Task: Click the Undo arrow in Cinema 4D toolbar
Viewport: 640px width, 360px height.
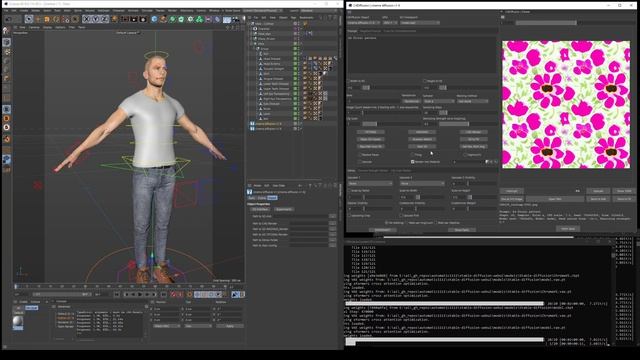Action: point(8,19)
